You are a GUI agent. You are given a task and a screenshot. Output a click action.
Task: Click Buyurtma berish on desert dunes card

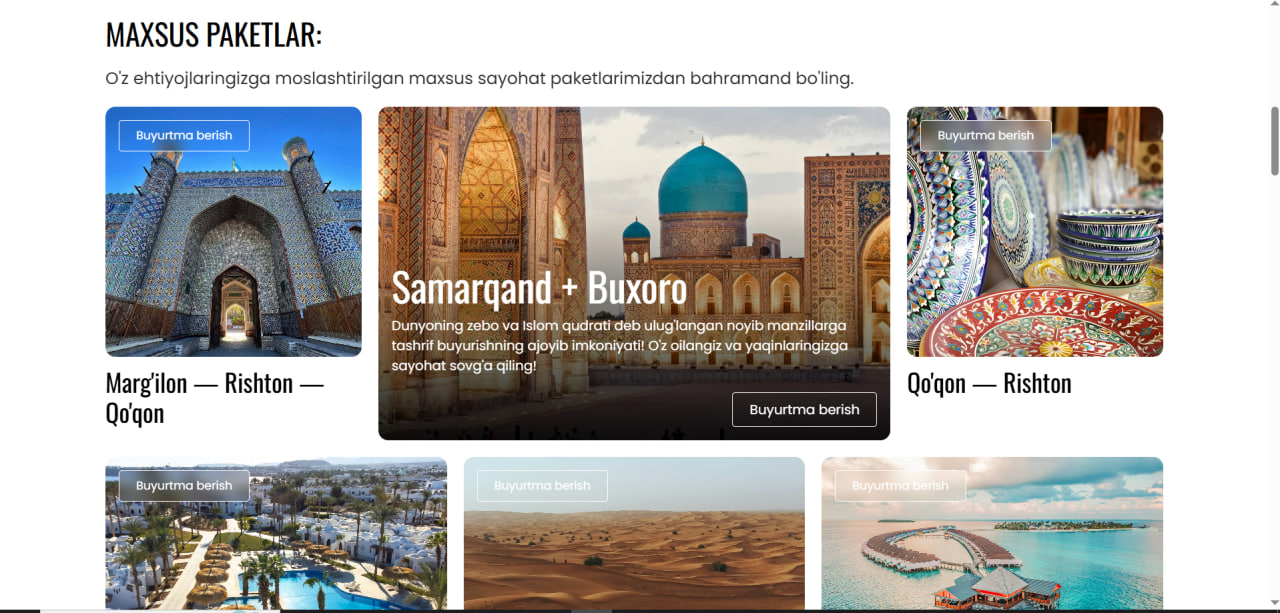[542, 485]
